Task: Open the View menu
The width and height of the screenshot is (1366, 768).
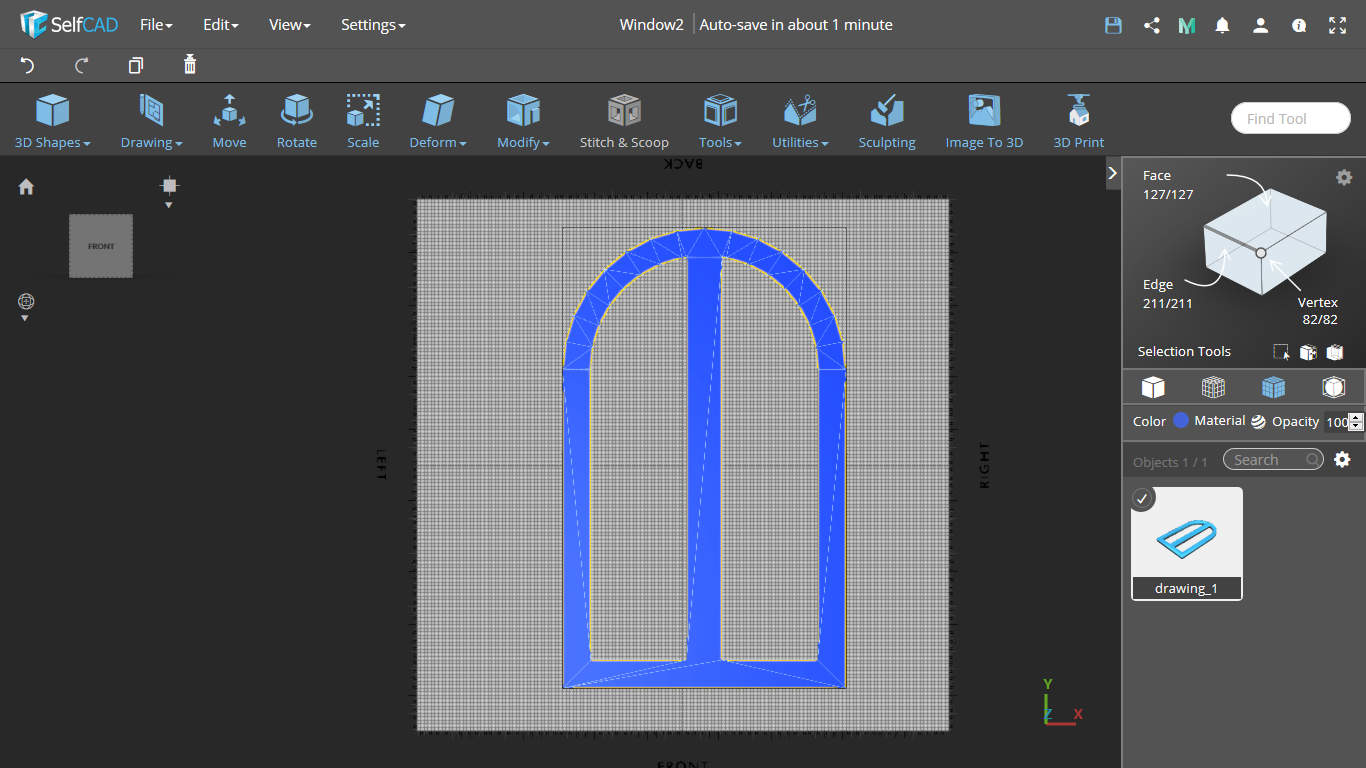Action: point(289,25)
